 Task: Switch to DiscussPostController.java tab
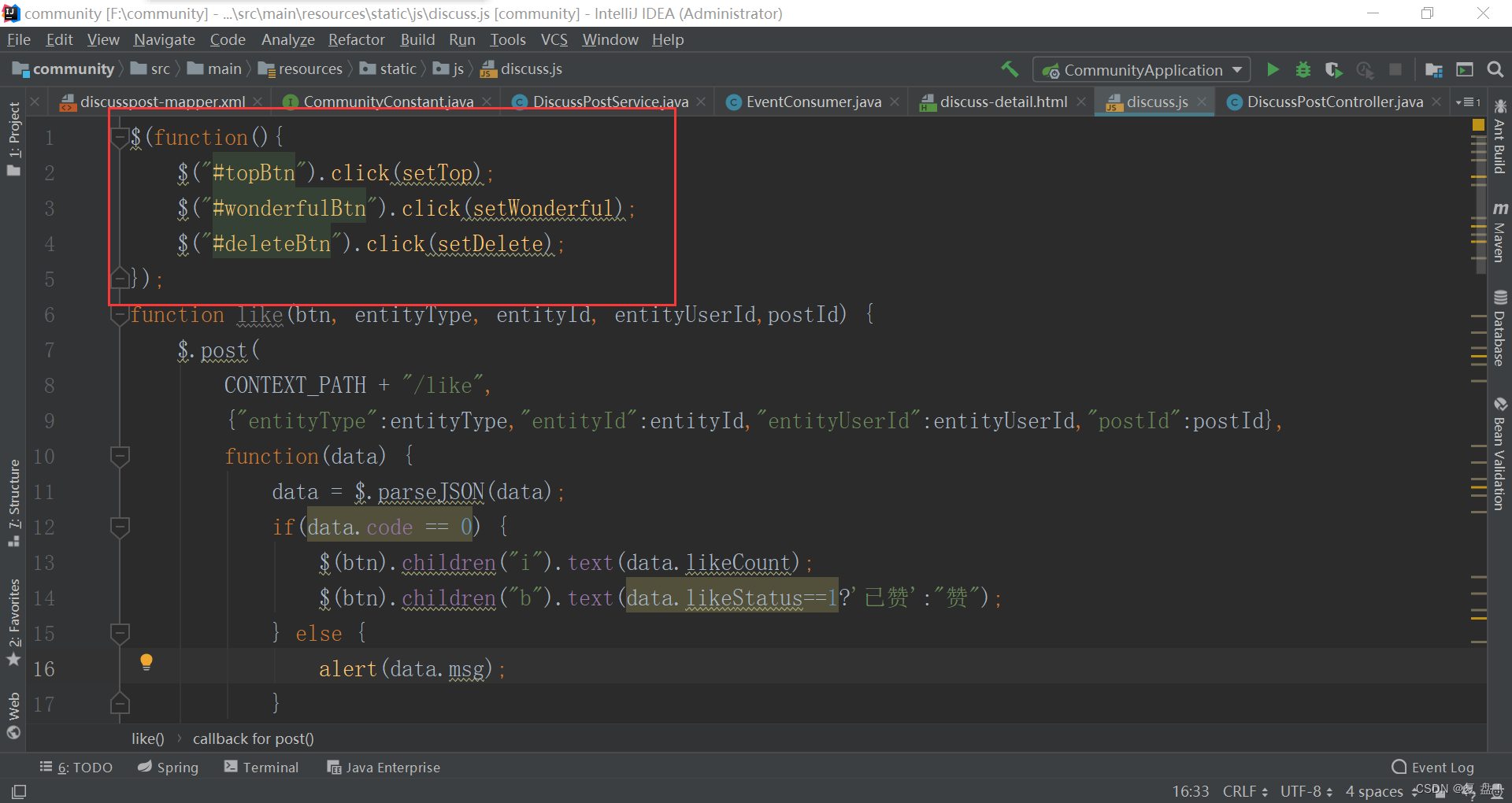[x=1335, y=102]
